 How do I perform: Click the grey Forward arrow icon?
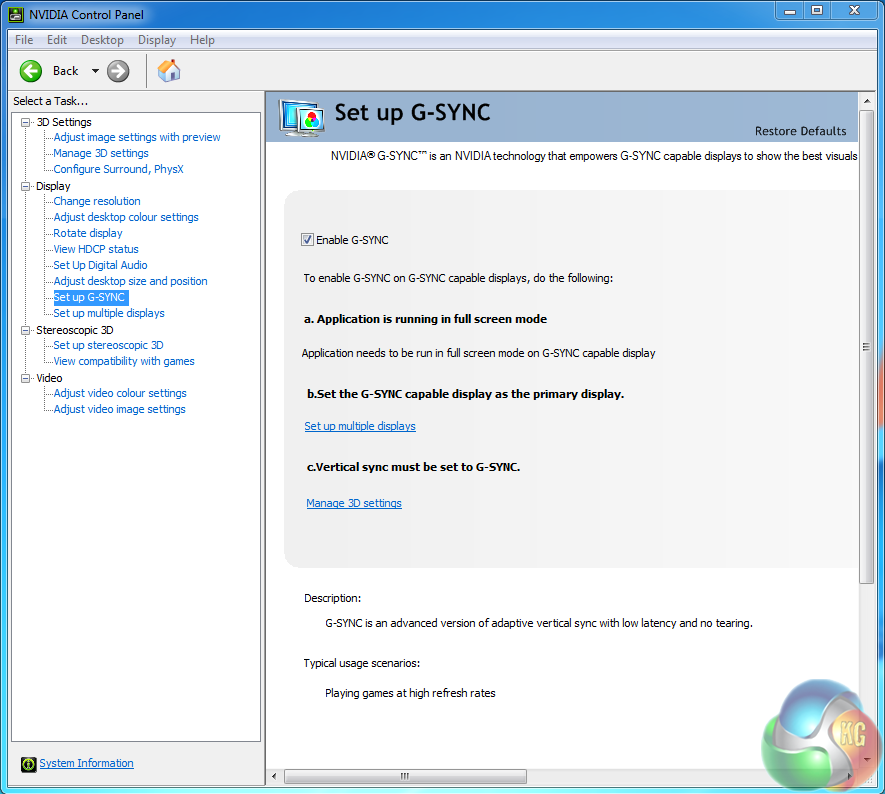click(x=118, y=71)
